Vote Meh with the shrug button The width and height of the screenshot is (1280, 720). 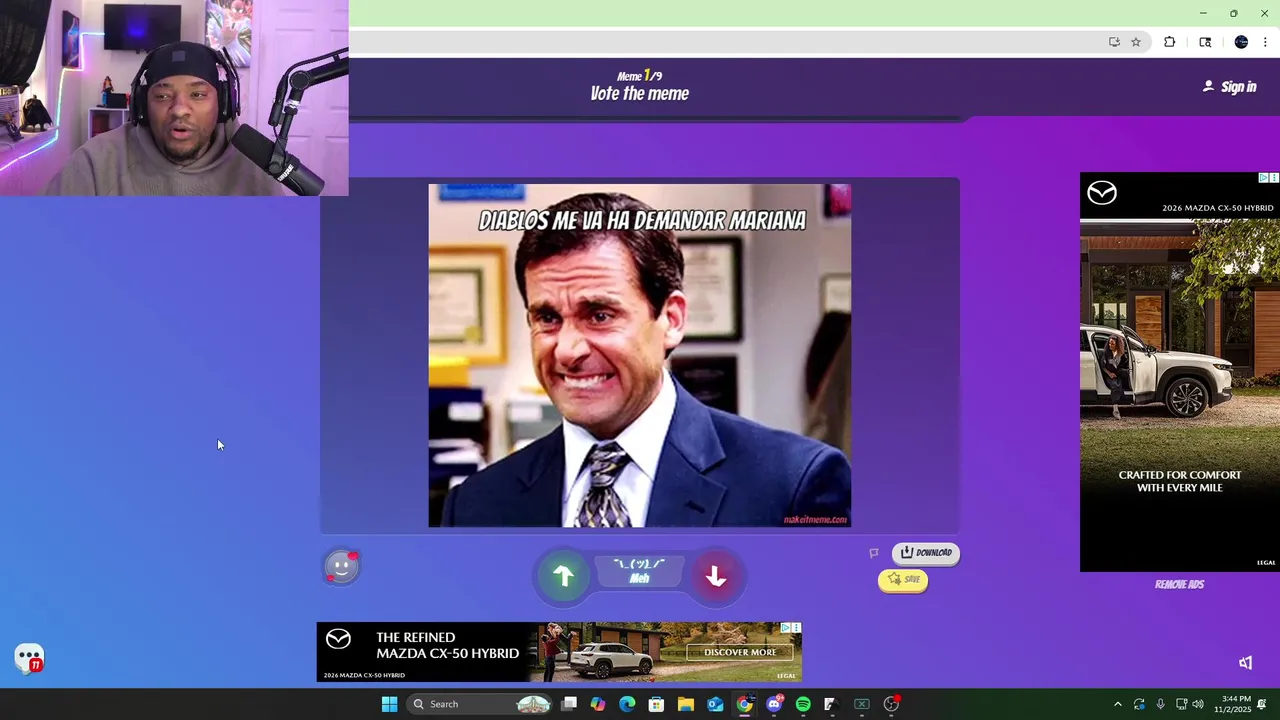click(639, 571)
